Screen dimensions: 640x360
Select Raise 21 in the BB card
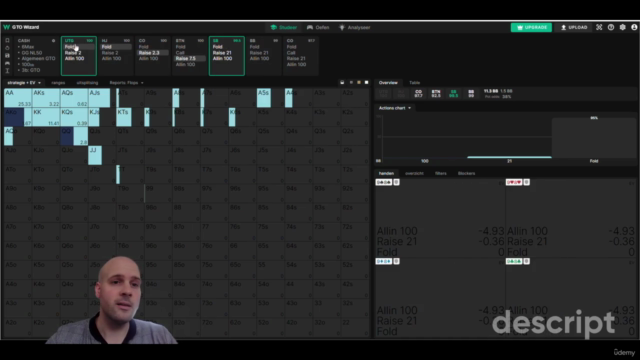click(259, 53)
